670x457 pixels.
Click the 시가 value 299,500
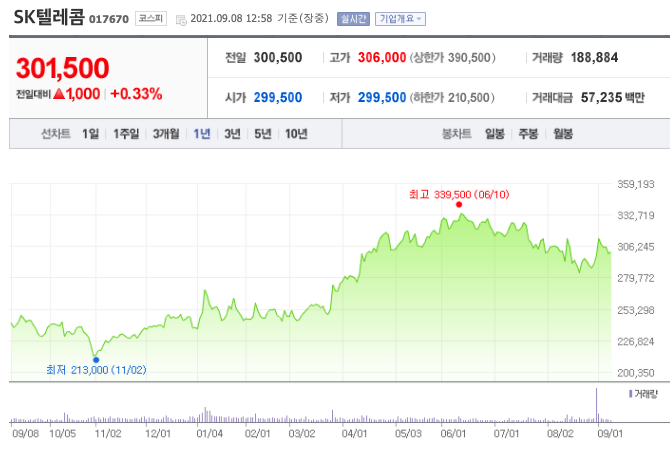(278, 97)
